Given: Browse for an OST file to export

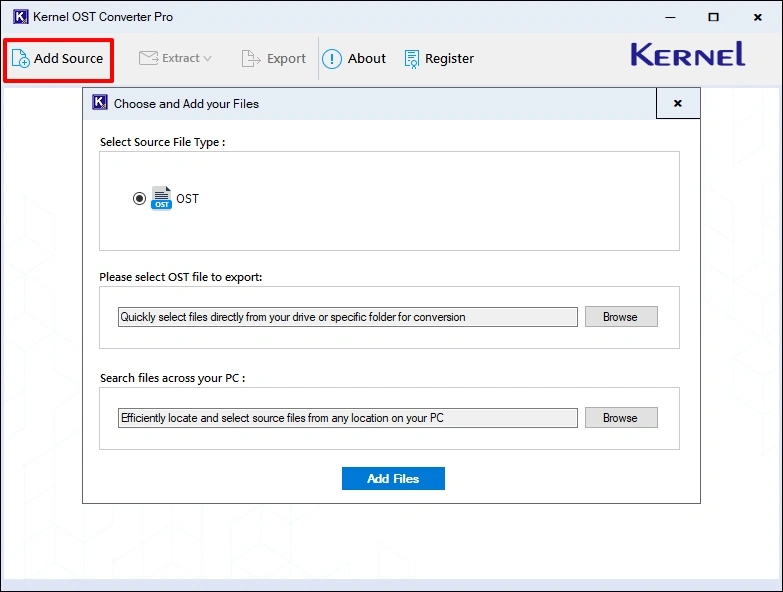Looking at the screenshot, I should pos(620,317).
